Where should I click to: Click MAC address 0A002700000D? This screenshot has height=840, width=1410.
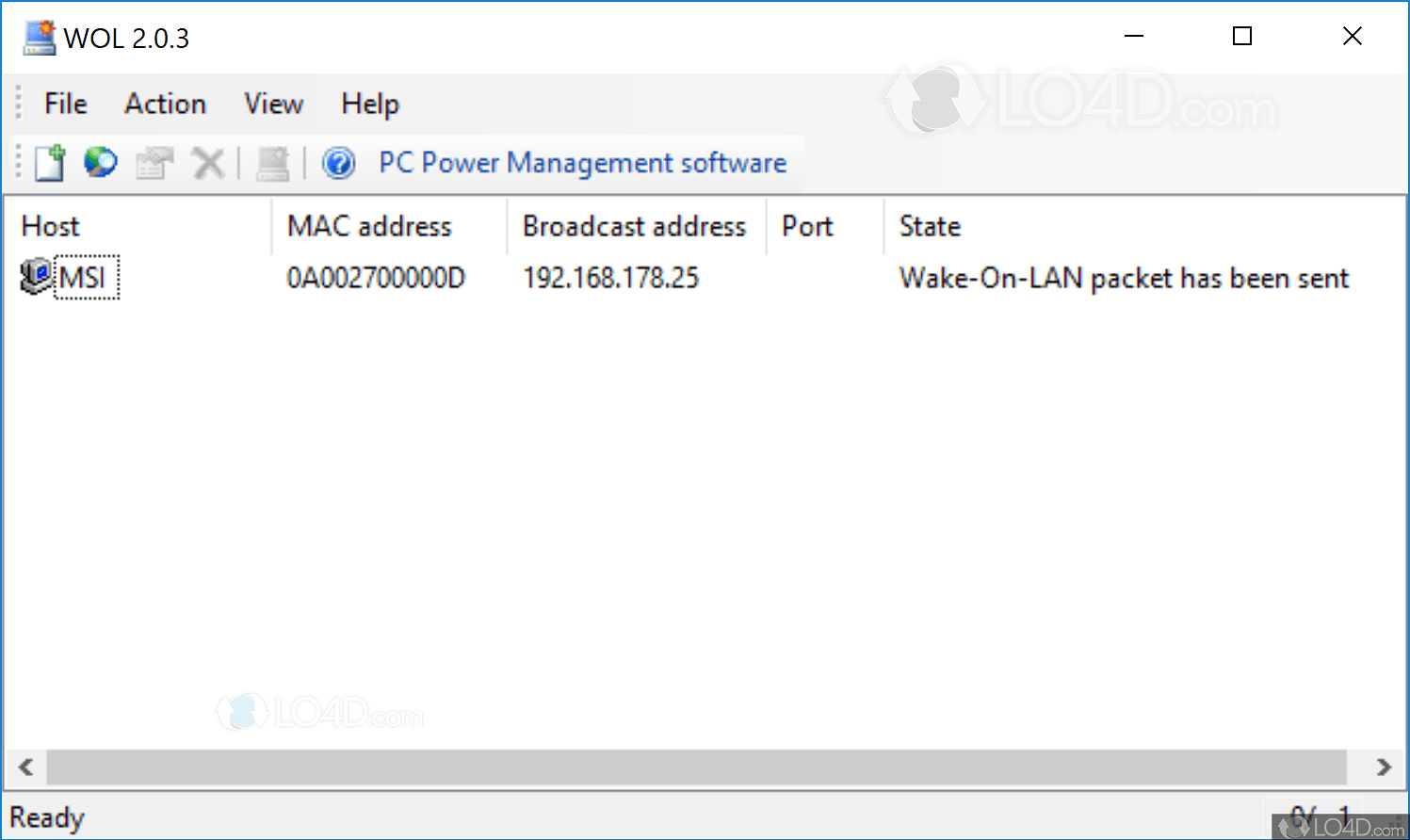(x=377, y=278)
